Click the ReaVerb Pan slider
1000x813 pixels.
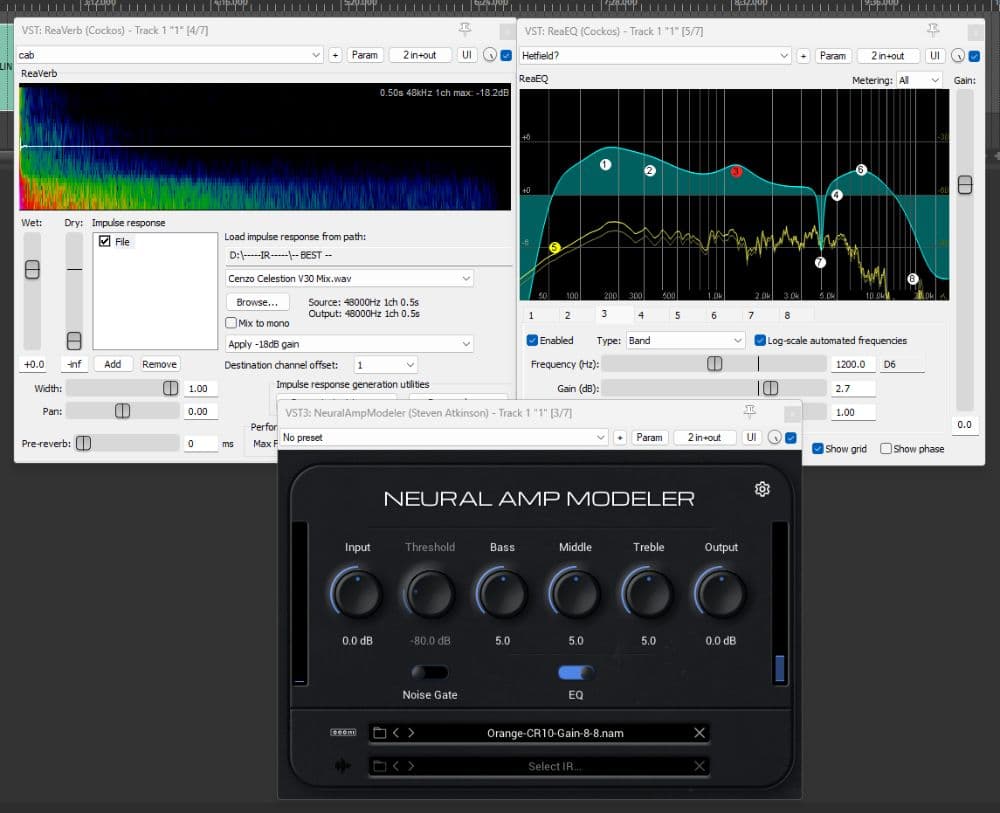point(122,411)
